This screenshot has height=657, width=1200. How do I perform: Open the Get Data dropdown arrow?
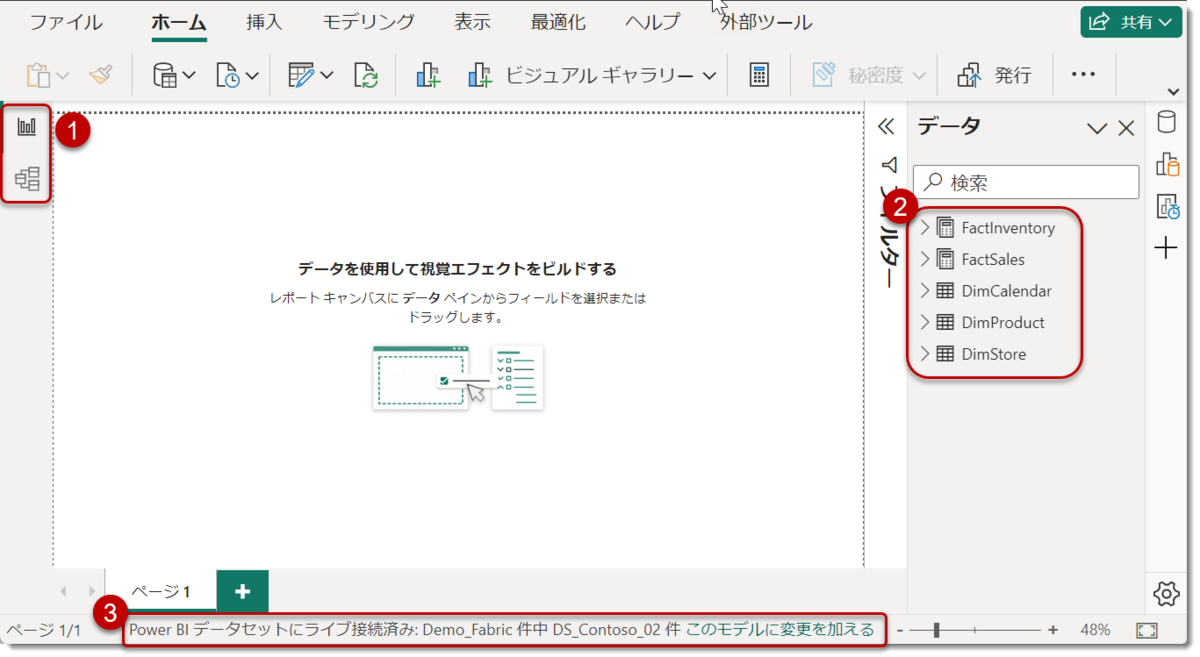[189, 76]
